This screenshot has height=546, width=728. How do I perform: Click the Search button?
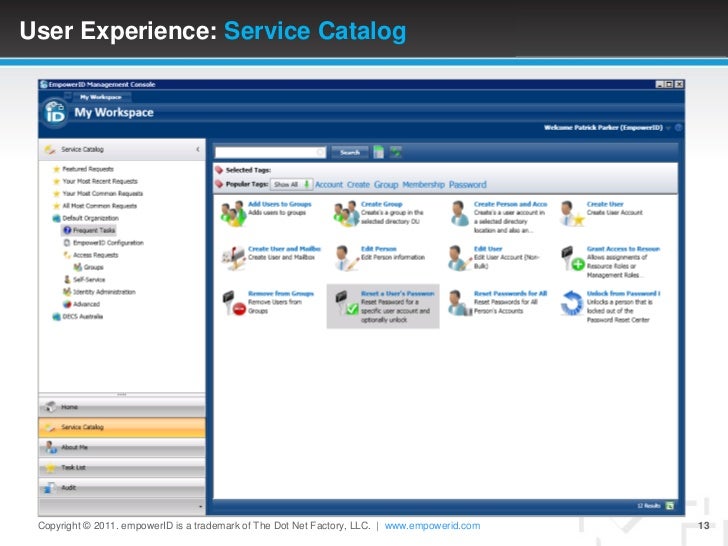350,152
